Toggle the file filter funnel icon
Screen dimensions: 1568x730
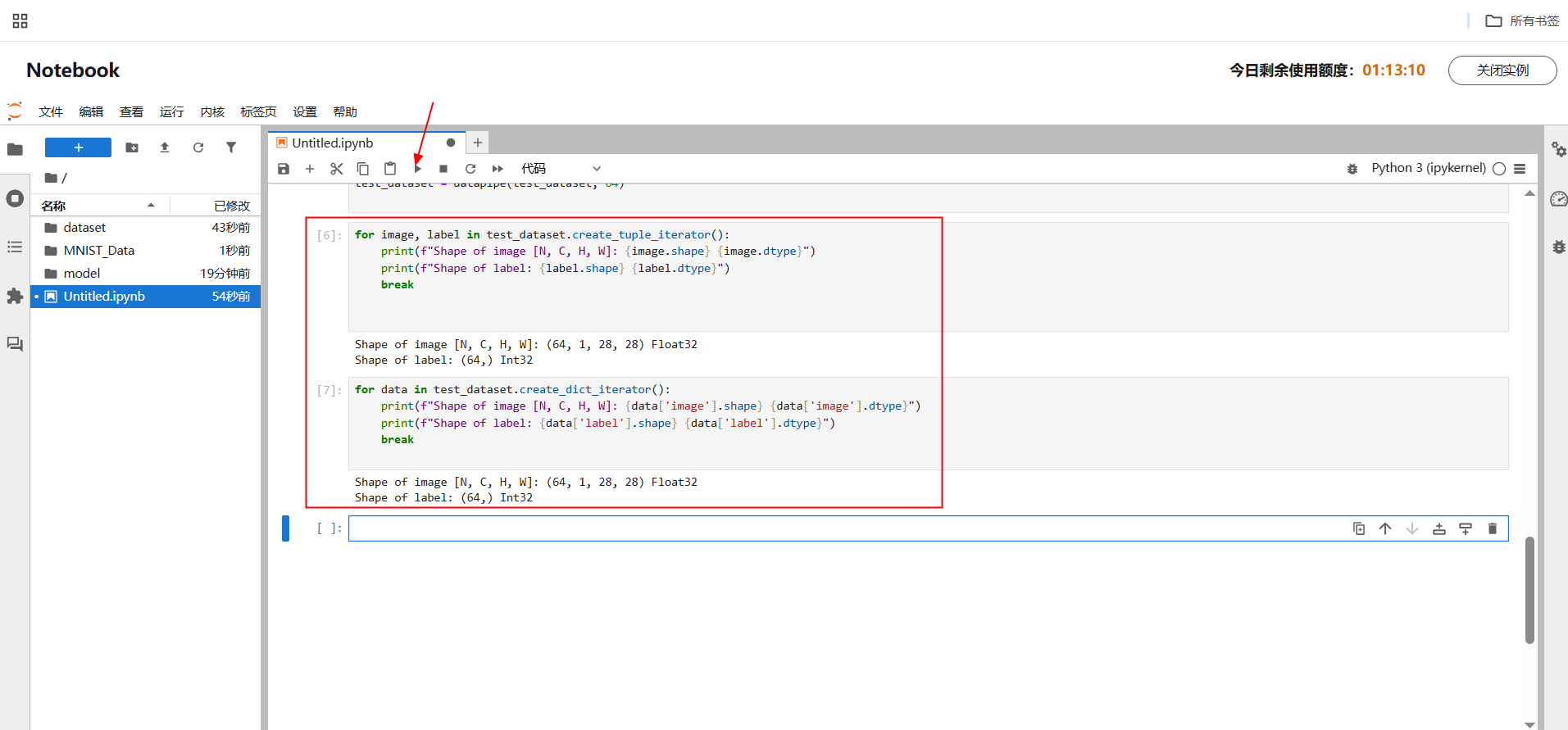231,147
